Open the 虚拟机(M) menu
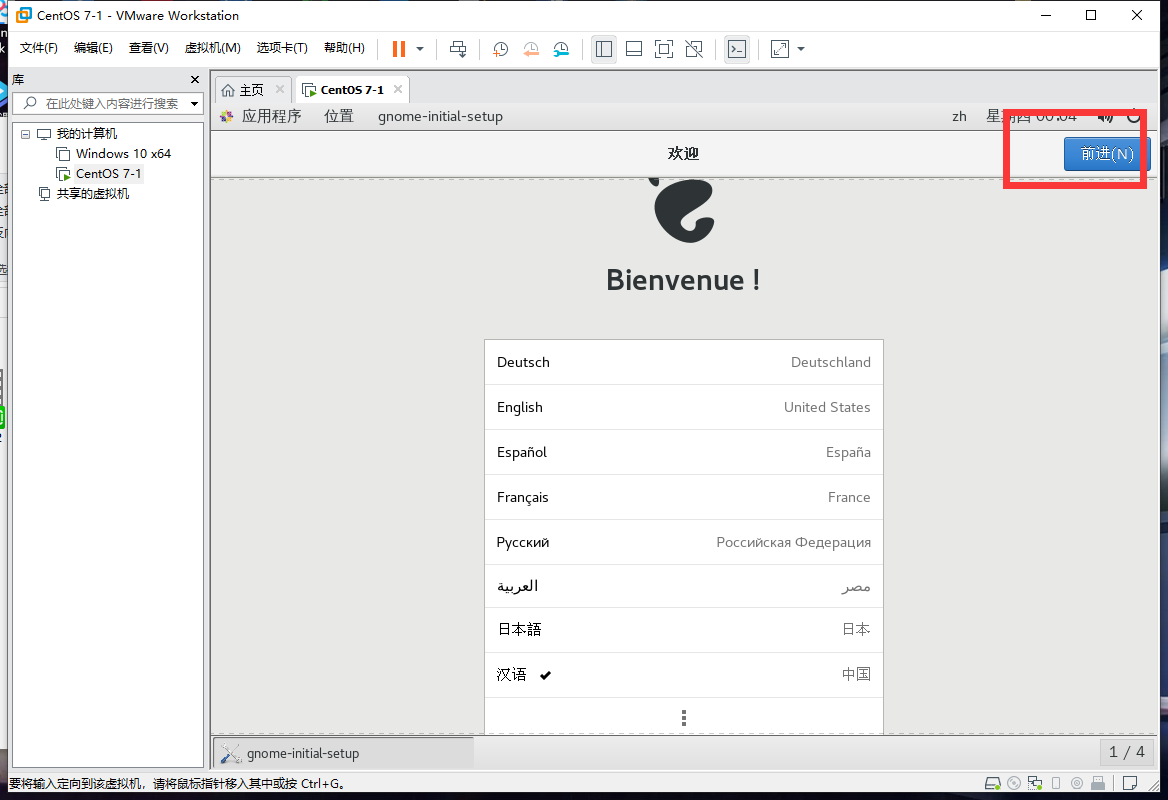 point(212,48)
